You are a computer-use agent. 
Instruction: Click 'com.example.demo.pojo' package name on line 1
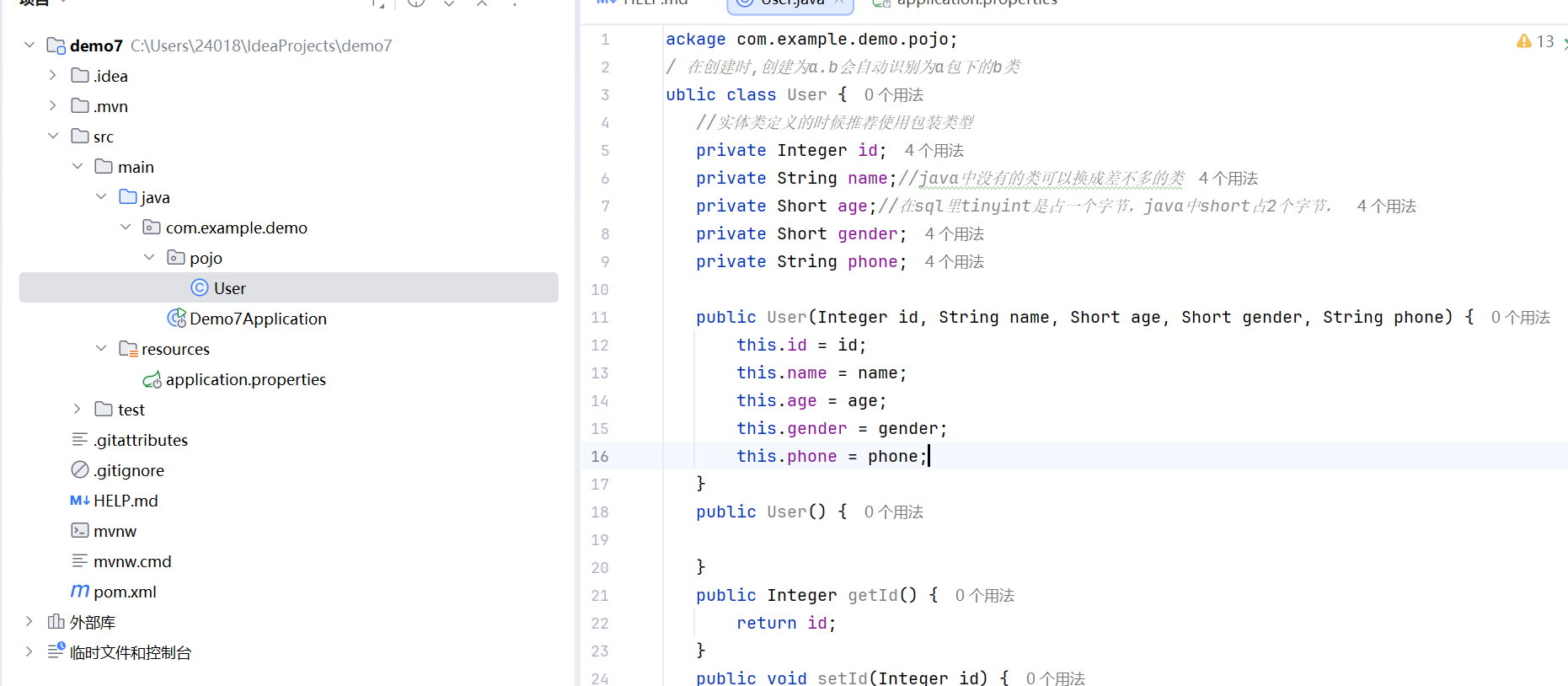[x=843, y=39]
